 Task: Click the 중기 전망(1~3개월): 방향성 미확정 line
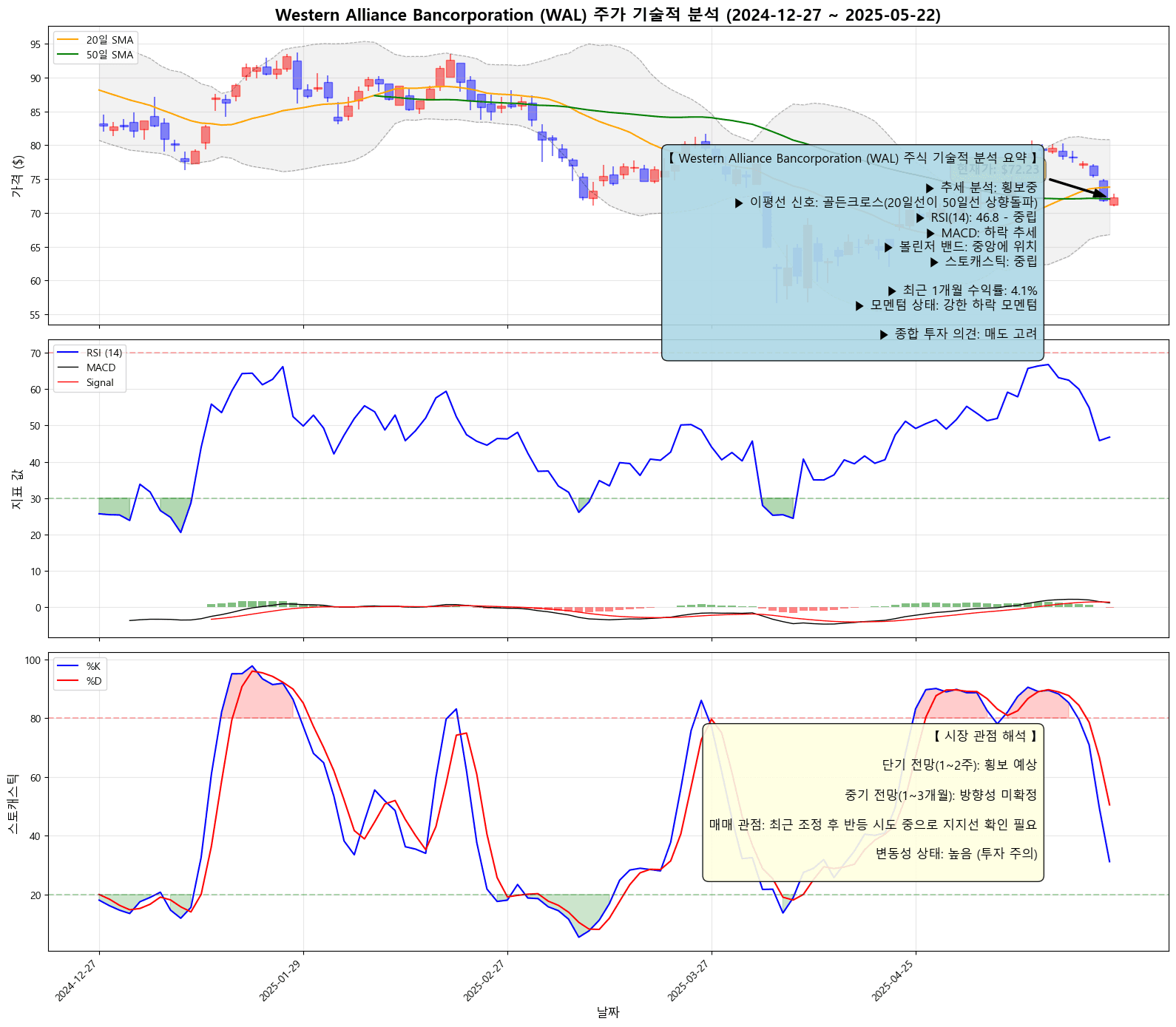(941, 795)
